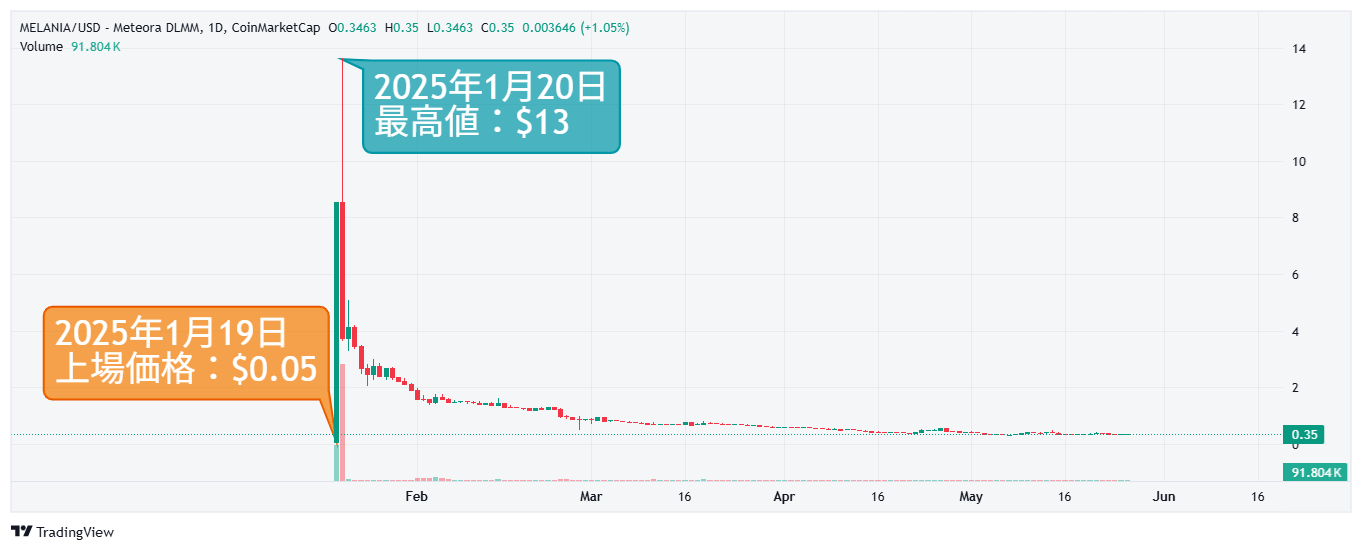Click the tall red candle next to green

(342, 270)
